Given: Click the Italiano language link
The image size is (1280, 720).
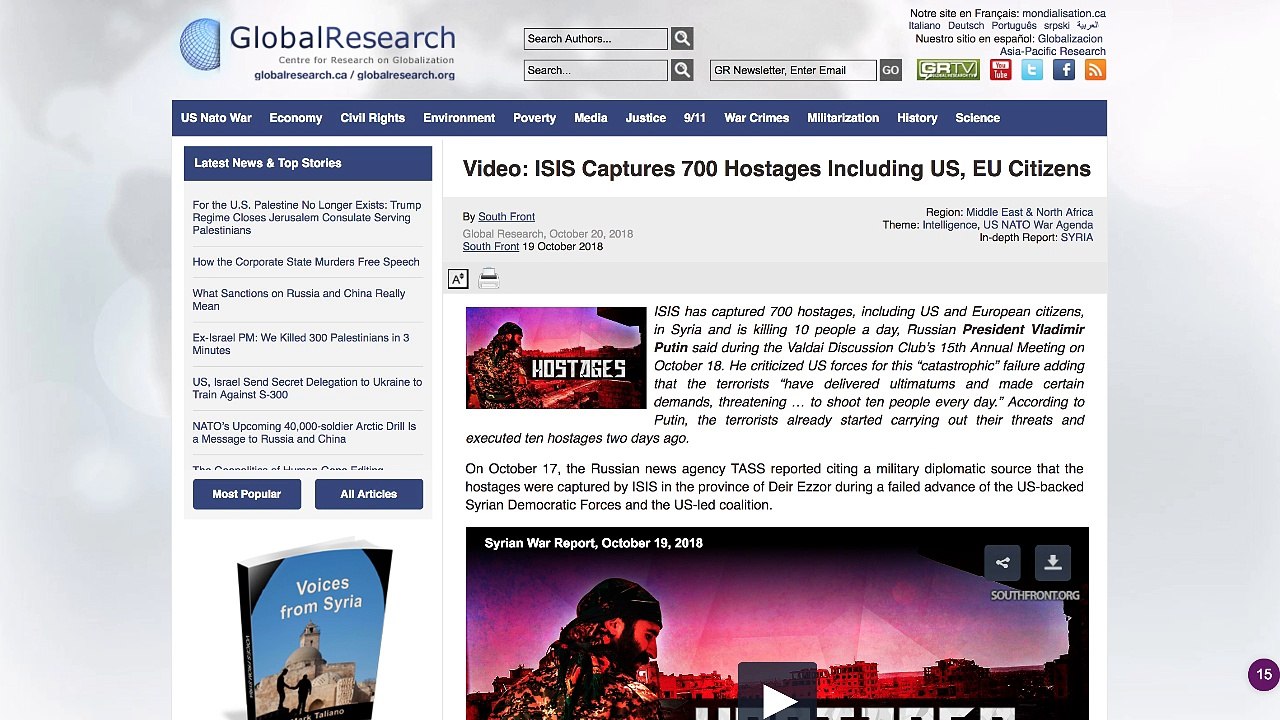Looking at the screenshot, I should 924,26.
